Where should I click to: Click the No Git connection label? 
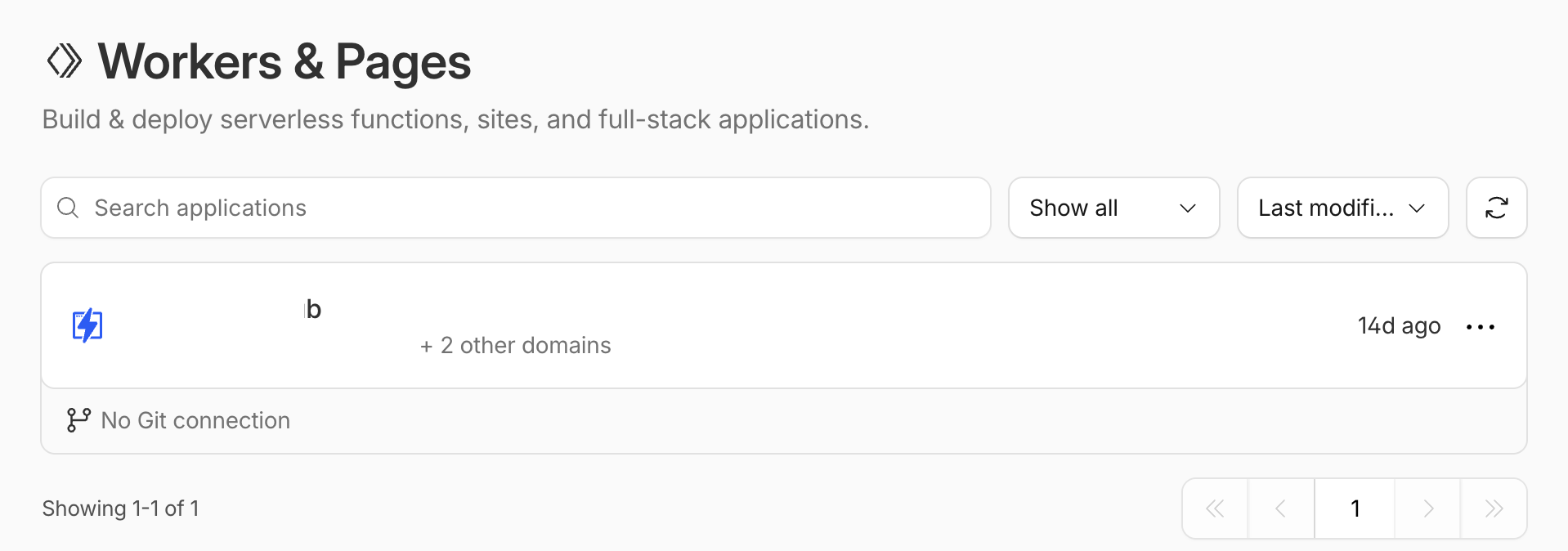(195, 420)
